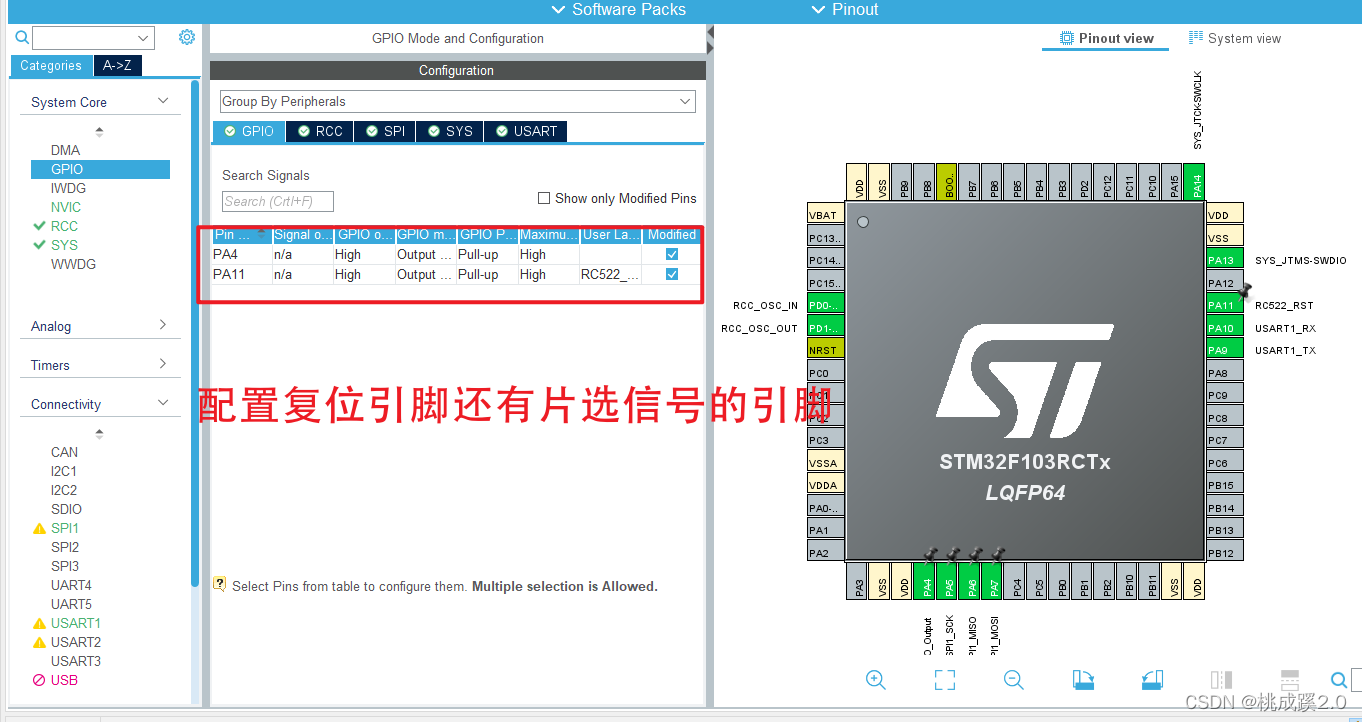
Task: Switch to the SPI configuration tab
Action: coord(385,131)
